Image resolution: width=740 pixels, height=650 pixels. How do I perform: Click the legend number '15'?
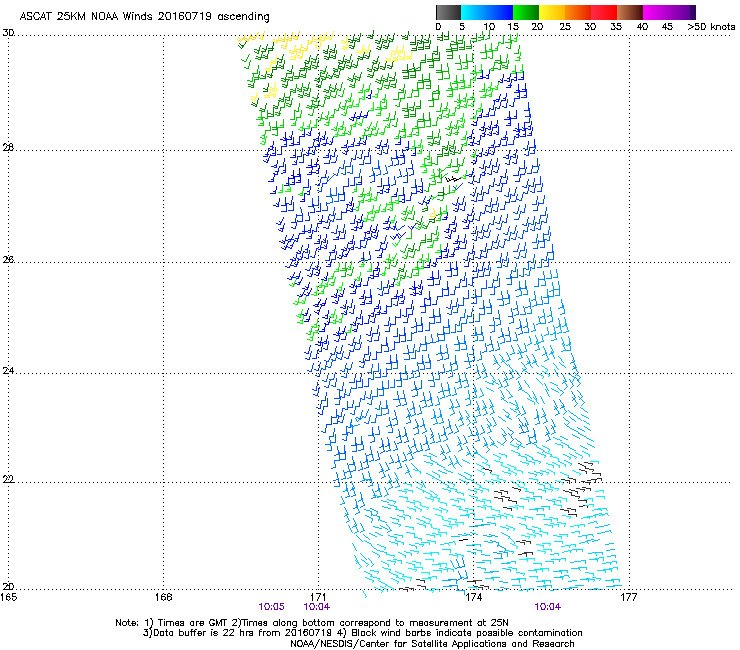(x=513, y=27)
